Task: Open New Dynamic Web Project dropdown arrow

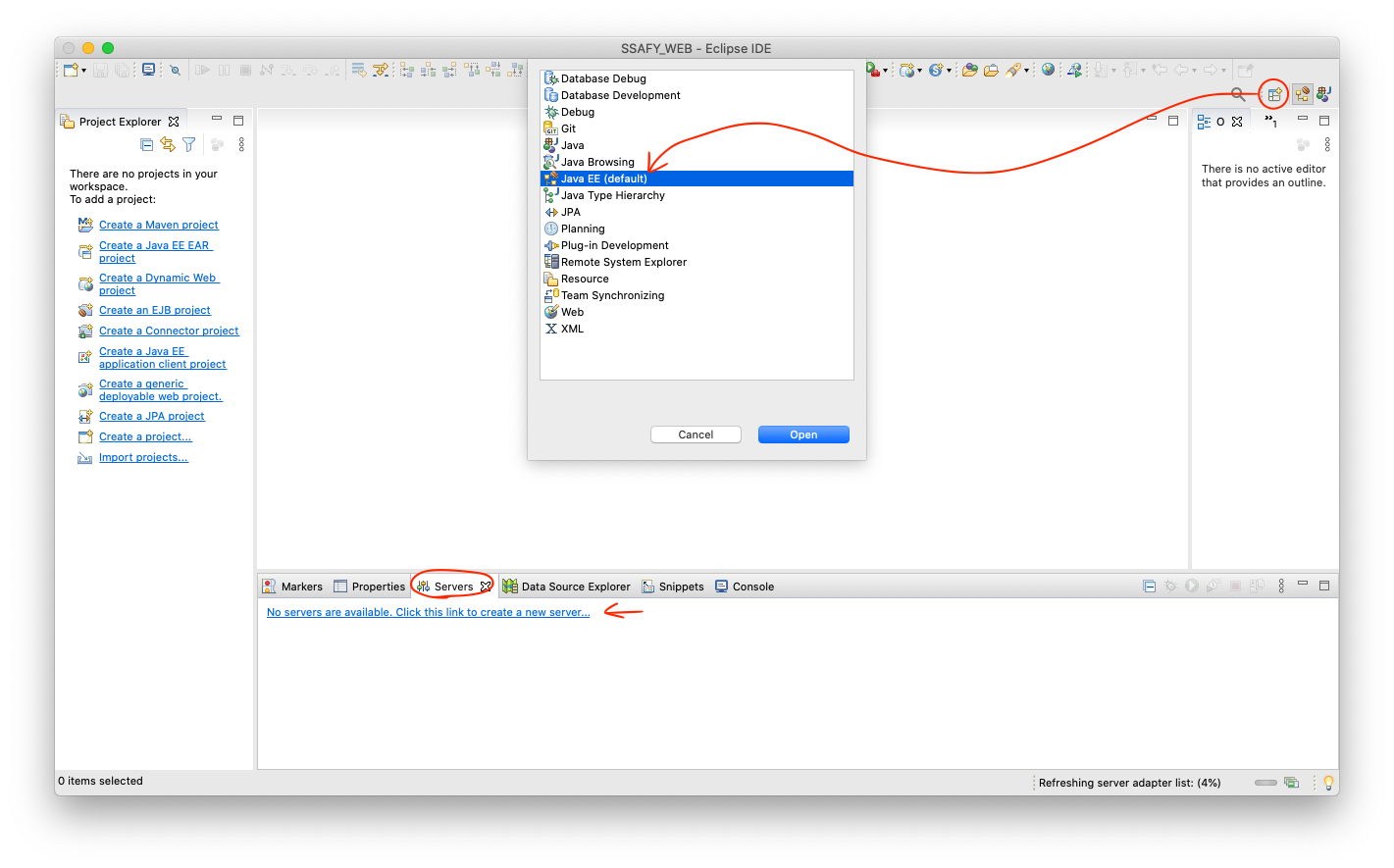Action: point(919,71)
